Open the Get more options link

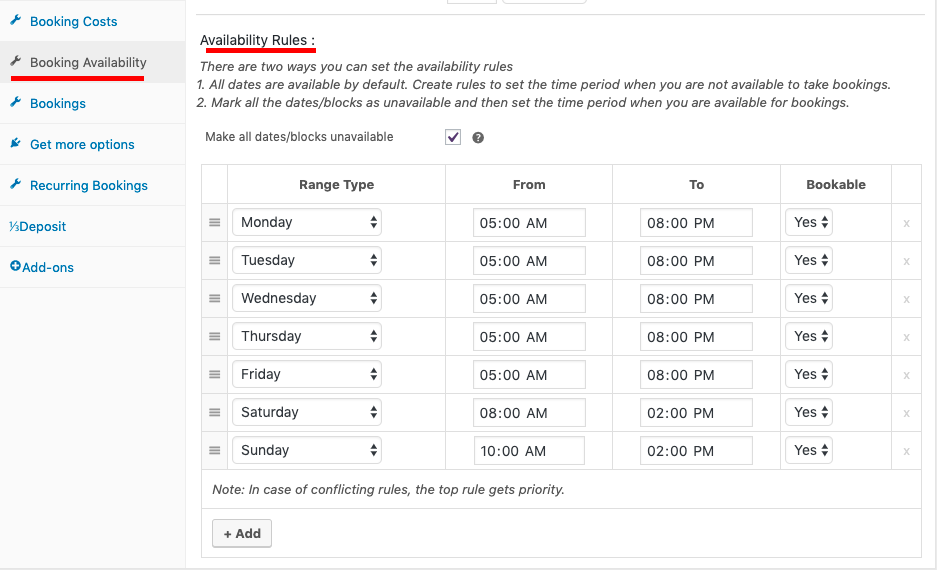pos(82,145)
